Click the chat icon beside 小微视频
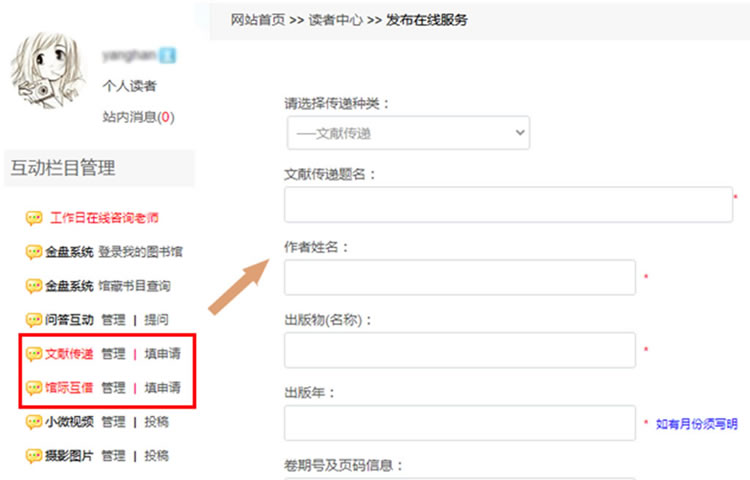Viewport: 750px width, 480px height. point(34,422)
